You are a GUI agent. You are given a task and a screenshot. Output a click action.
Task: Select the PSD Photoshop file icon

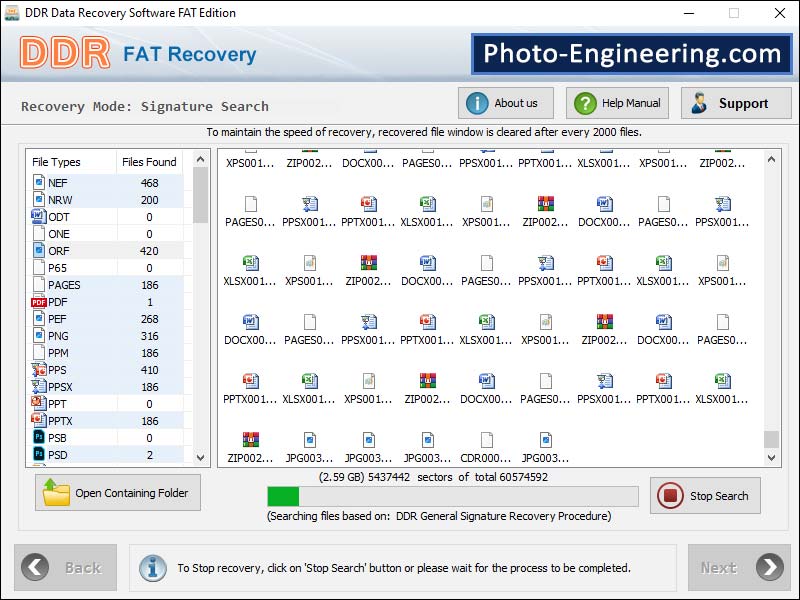click(x=38, y=454)
